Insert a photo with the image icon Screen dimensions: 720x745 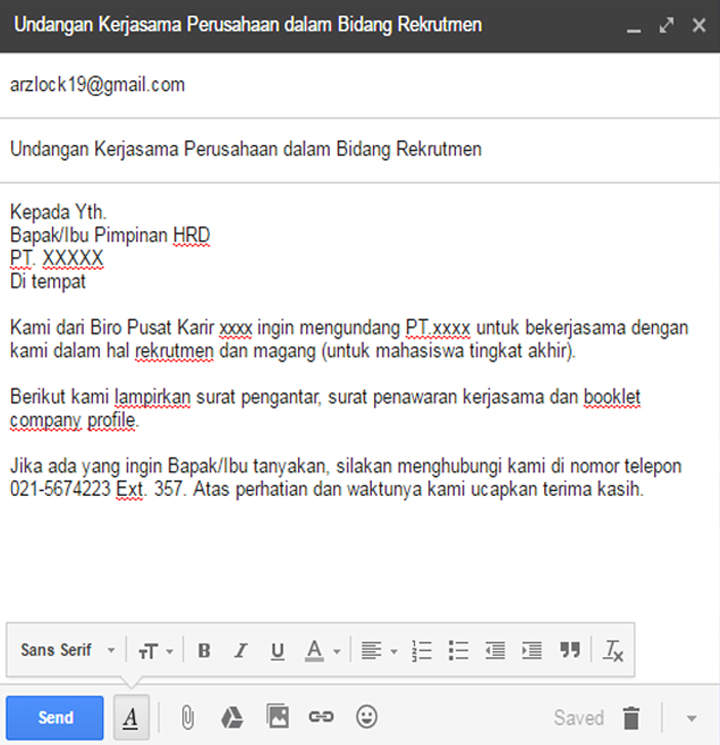point(278,716)
